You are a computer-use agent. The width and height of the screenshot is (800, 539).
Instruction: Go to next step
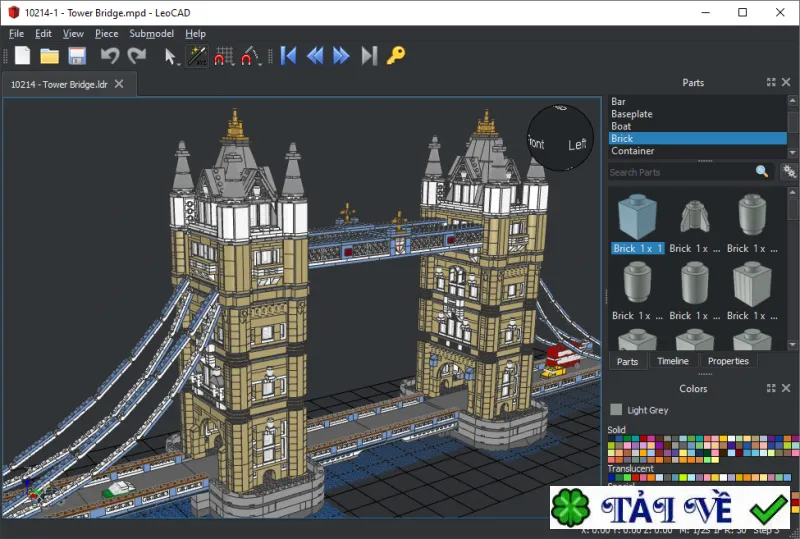pos(341,56)
